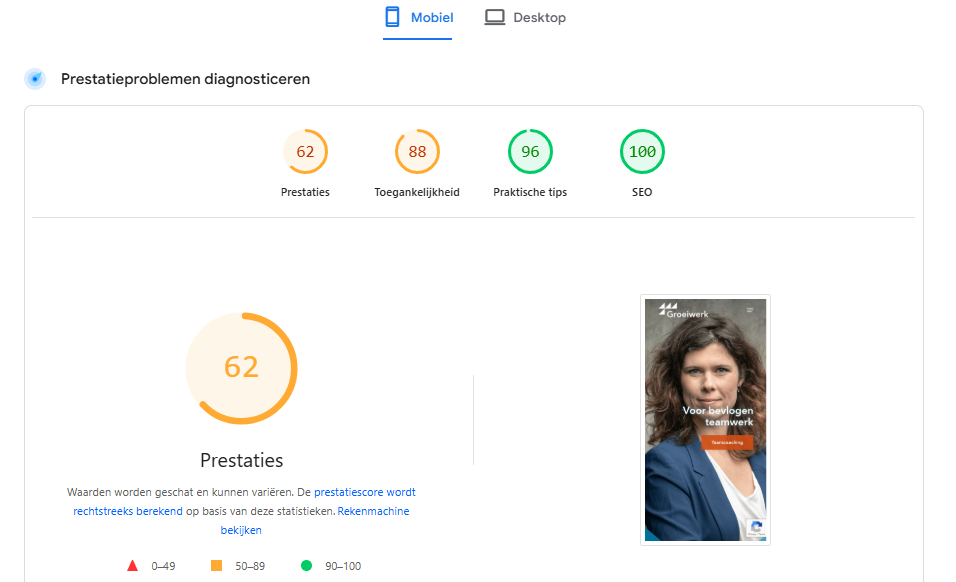
Task: Open the Praktische tips score 96 gauge
Action: click(x=530, y=153)
